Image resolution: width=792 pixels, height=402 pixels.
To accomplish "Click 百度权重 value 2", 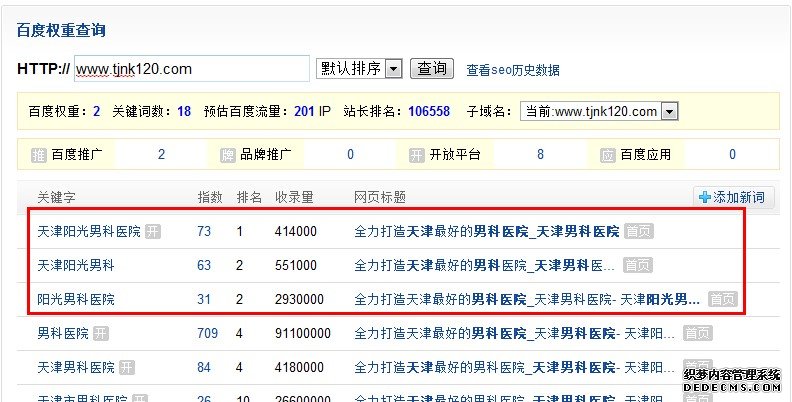I will tap(96, 111).
